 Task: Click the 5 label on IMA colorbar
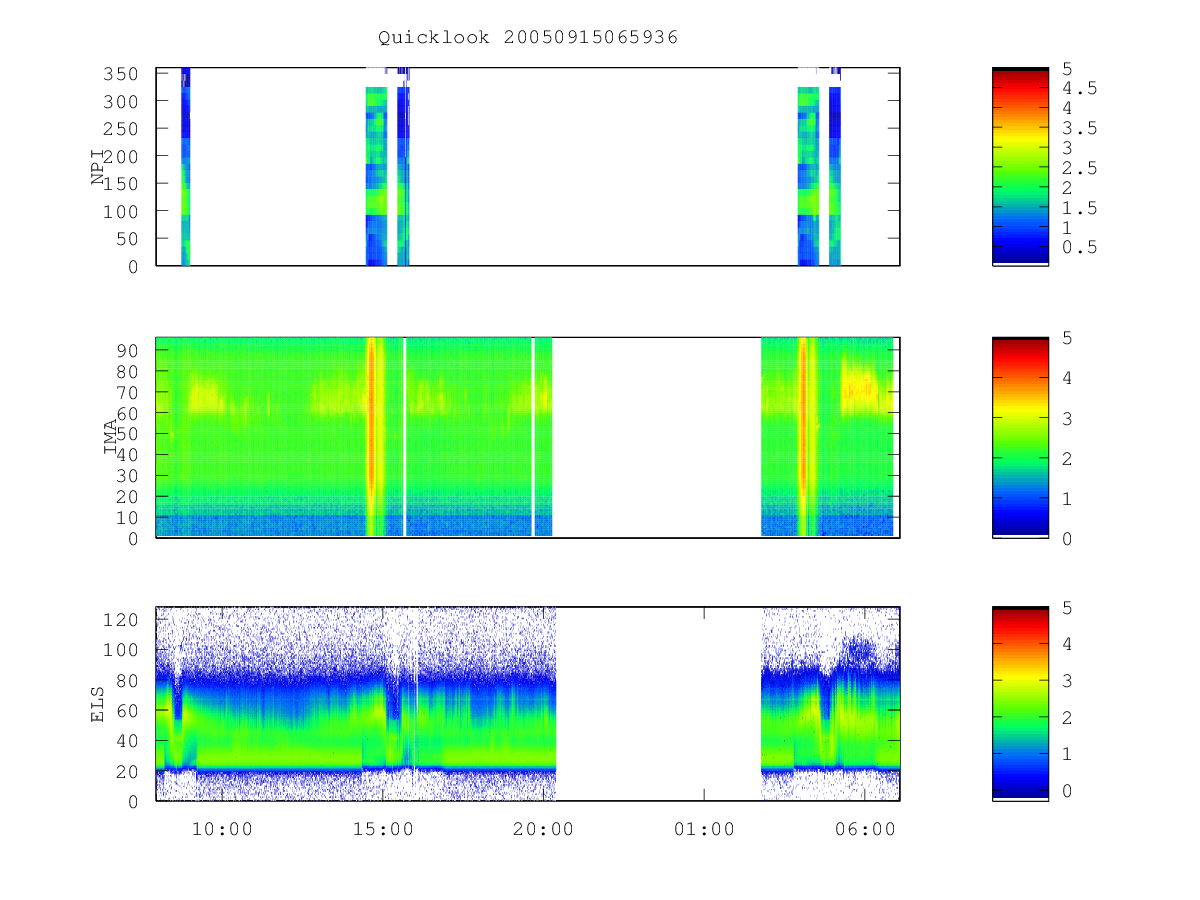click(x=1067, y=338)
